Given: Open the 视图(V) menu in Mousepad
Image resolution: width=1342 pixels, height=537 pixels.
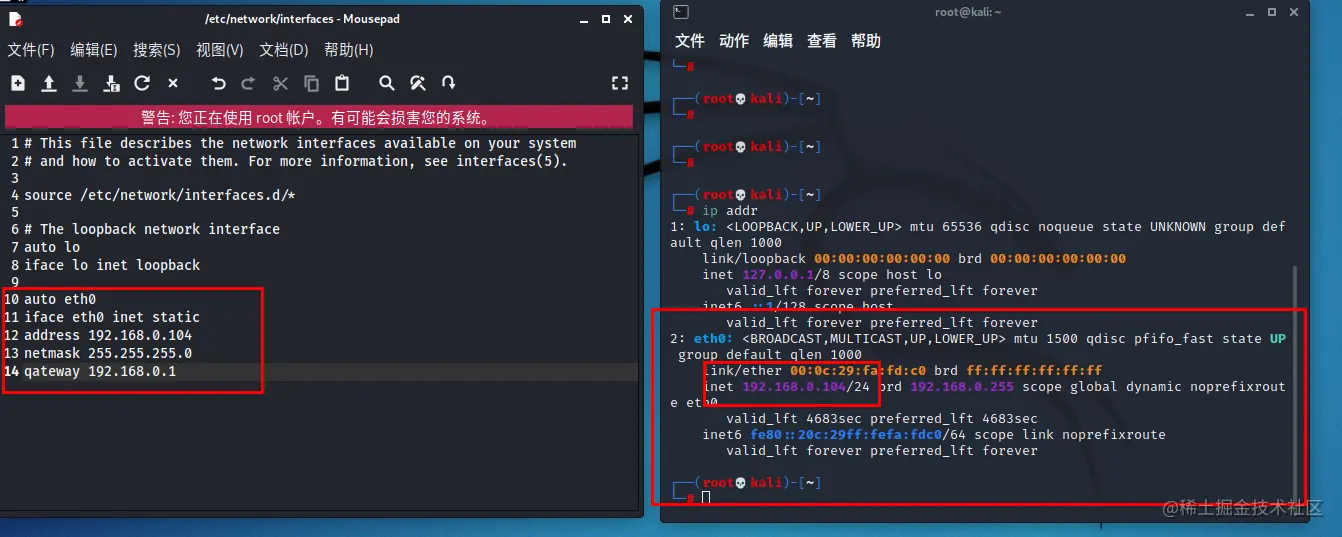Looking at the screenshot, I should 220,50.
